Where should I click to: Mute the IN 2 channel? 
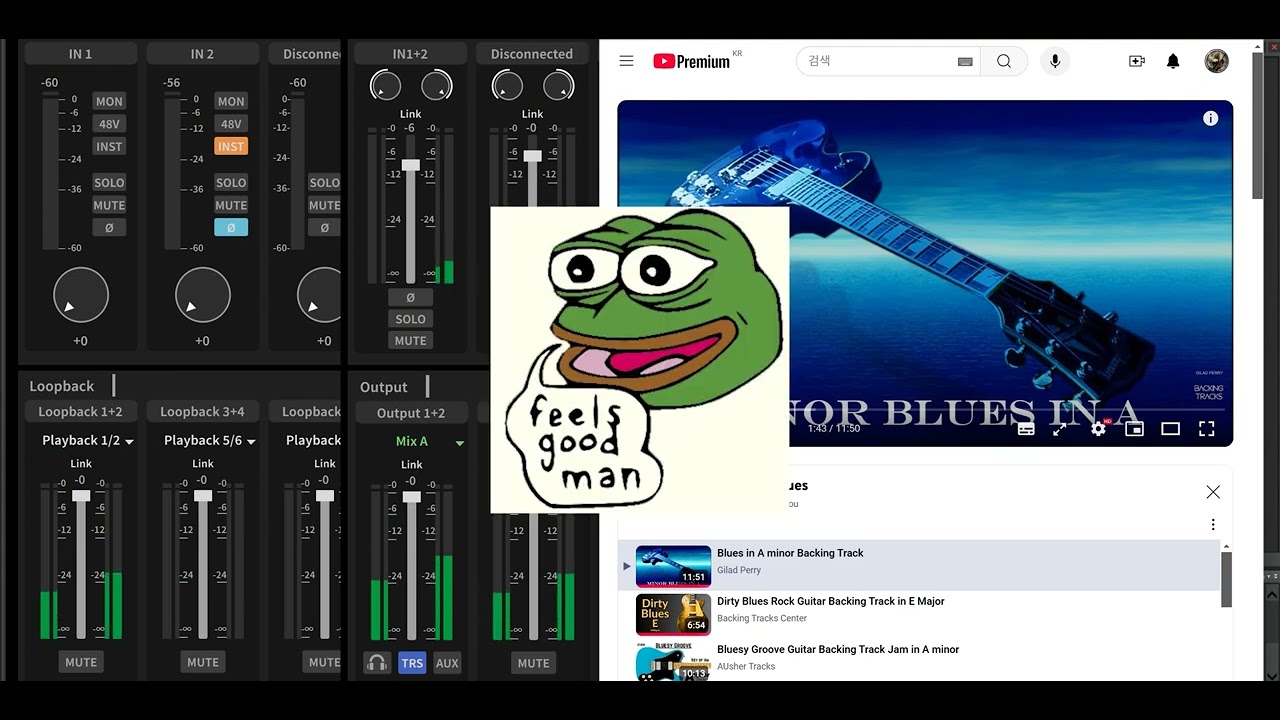(x=231, y=206)
